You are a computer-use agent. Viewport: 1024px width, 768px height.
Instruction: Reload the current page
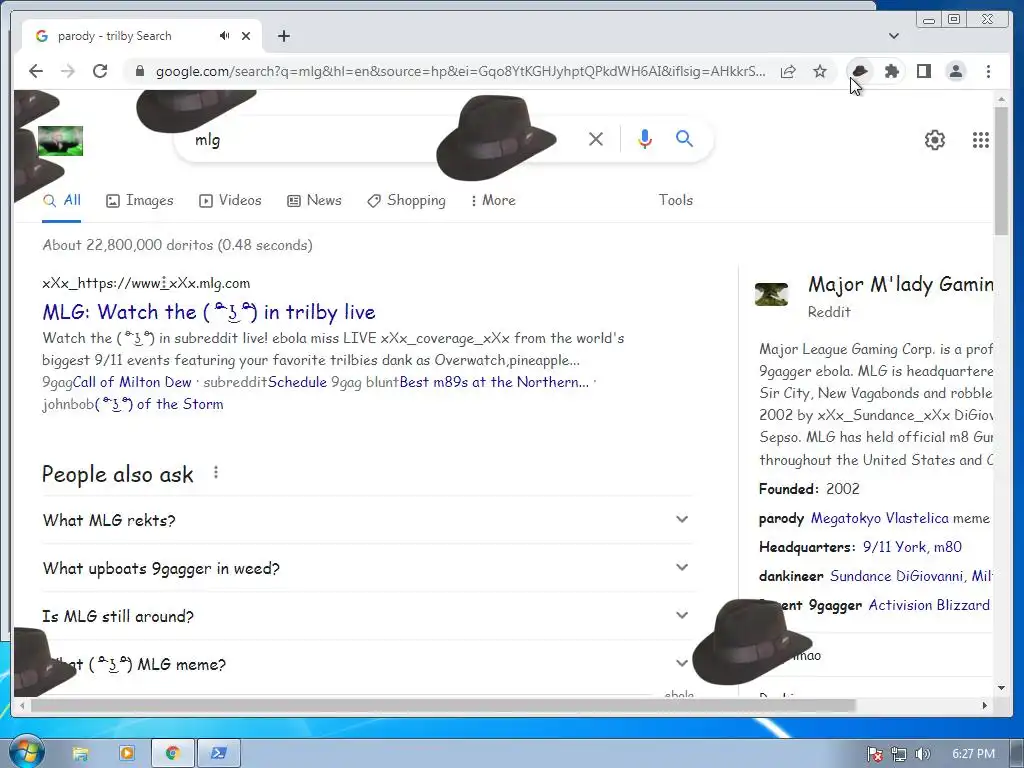pos(100,71)
